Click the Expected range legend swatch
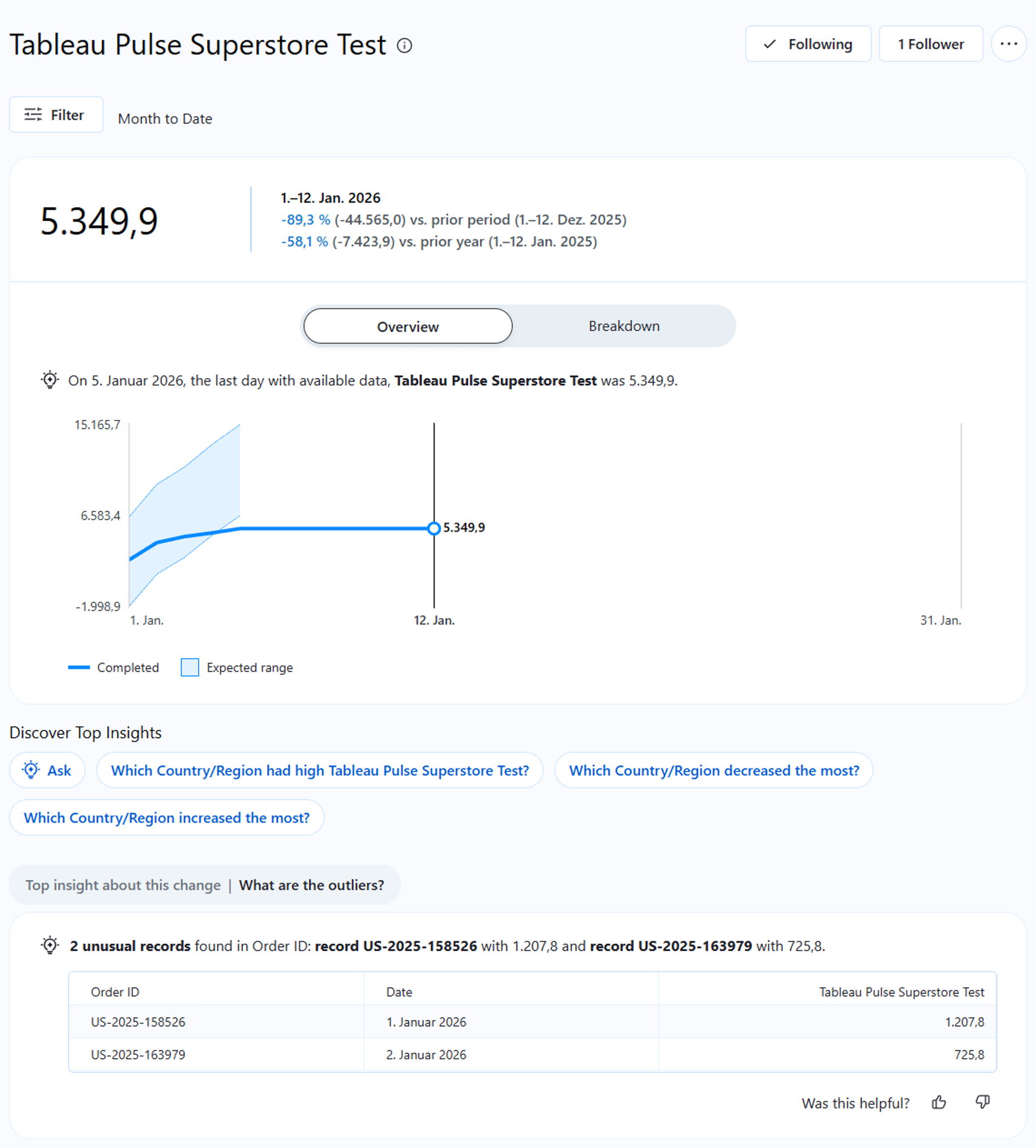 190,667
